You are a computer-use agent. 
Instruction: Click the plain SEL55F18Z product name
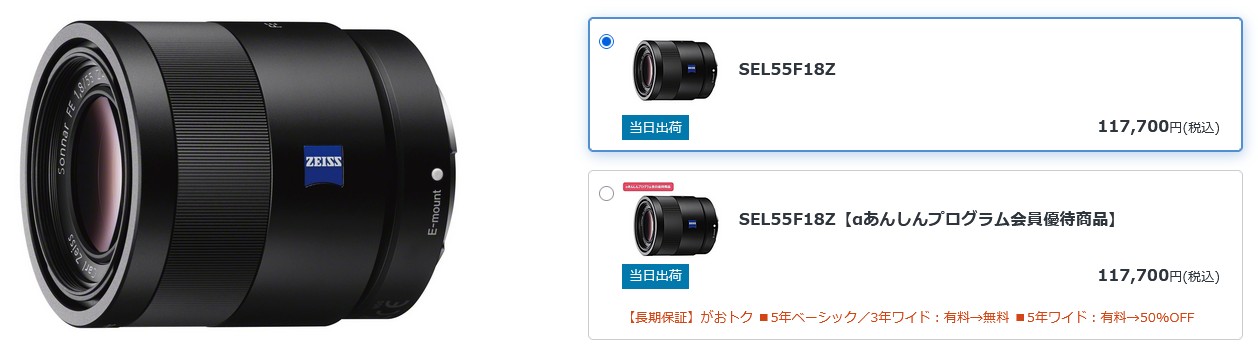(787, 70)
